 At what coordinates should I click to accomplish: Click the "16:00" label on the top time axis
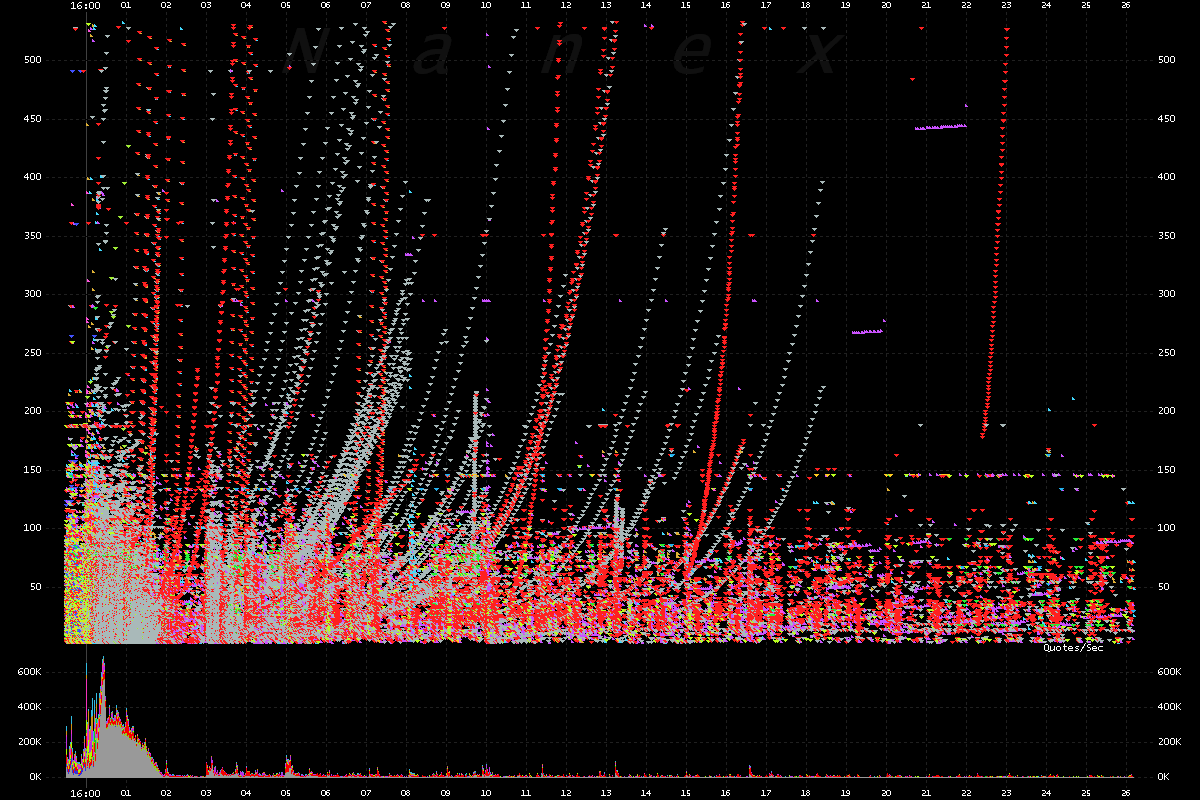85,5
